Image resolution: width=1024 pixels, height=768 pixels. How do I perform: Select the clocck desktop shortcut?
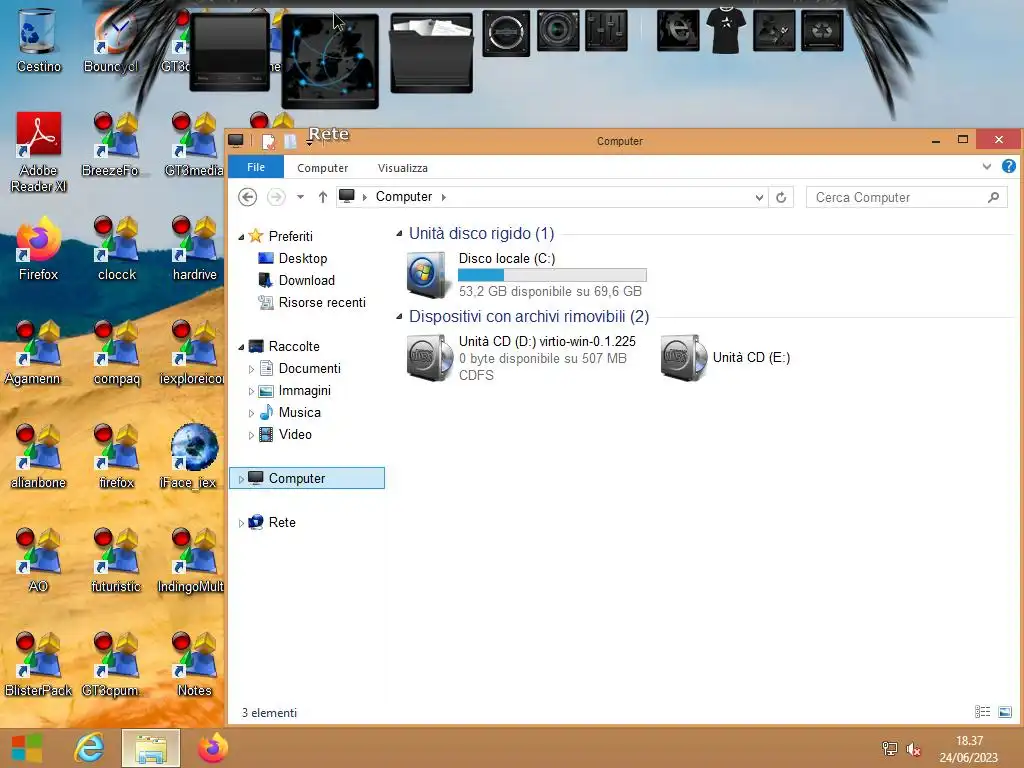pos(117,249)
